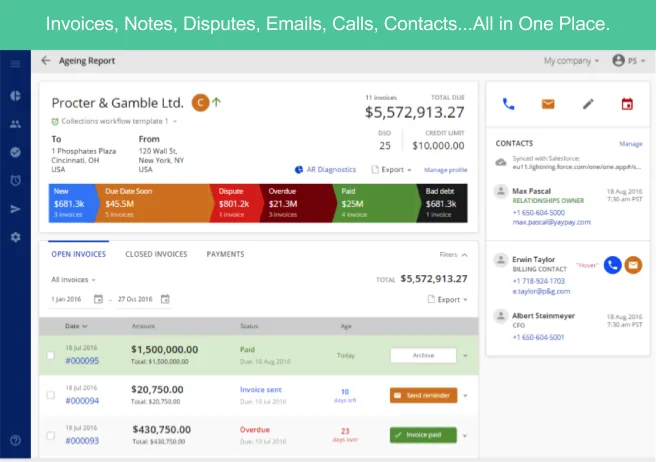Open the calendar picker for 27 Oct 2016

165,299
